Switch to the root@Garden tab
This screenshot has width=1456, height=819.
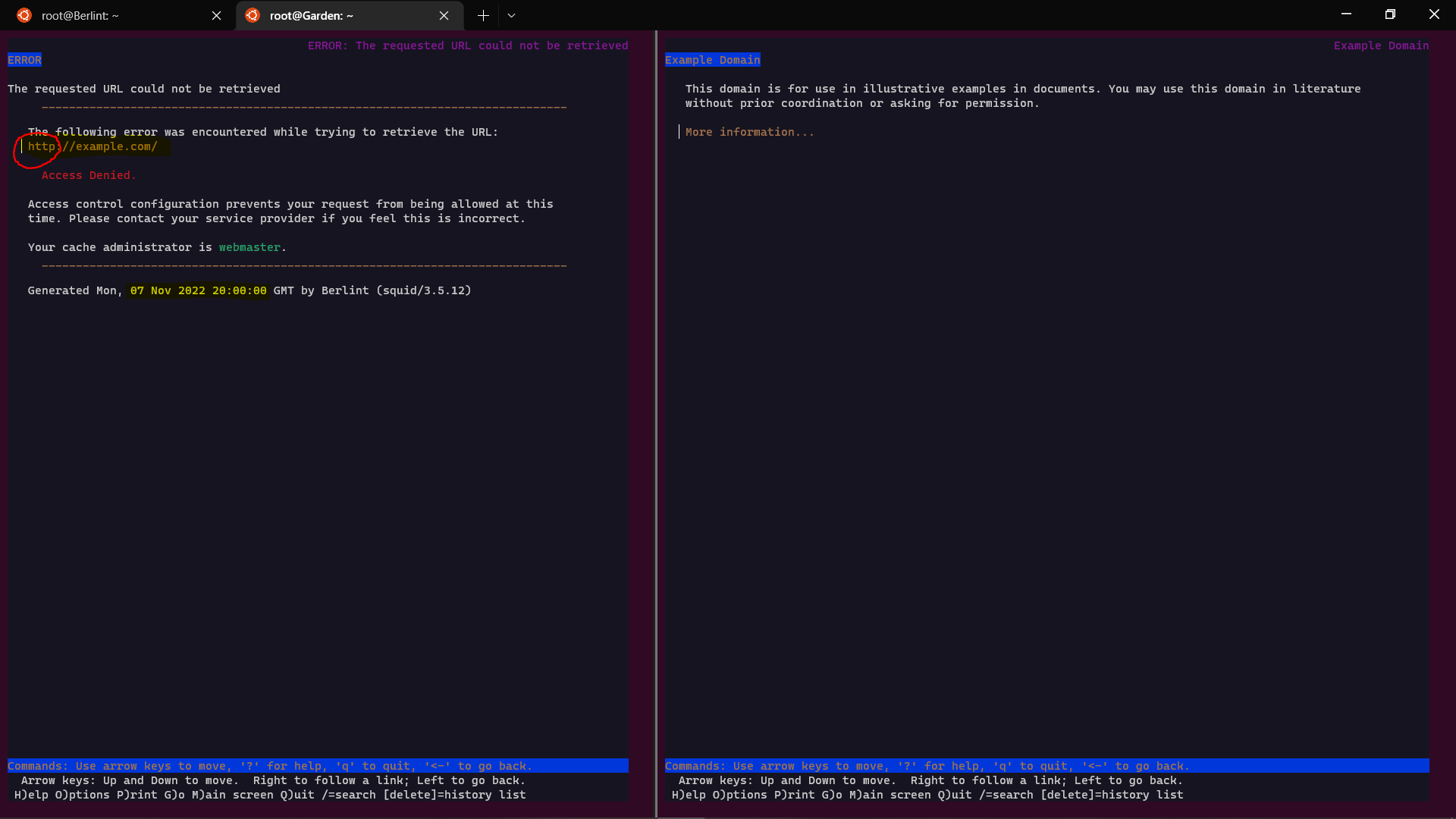click(x=341, y=15)
